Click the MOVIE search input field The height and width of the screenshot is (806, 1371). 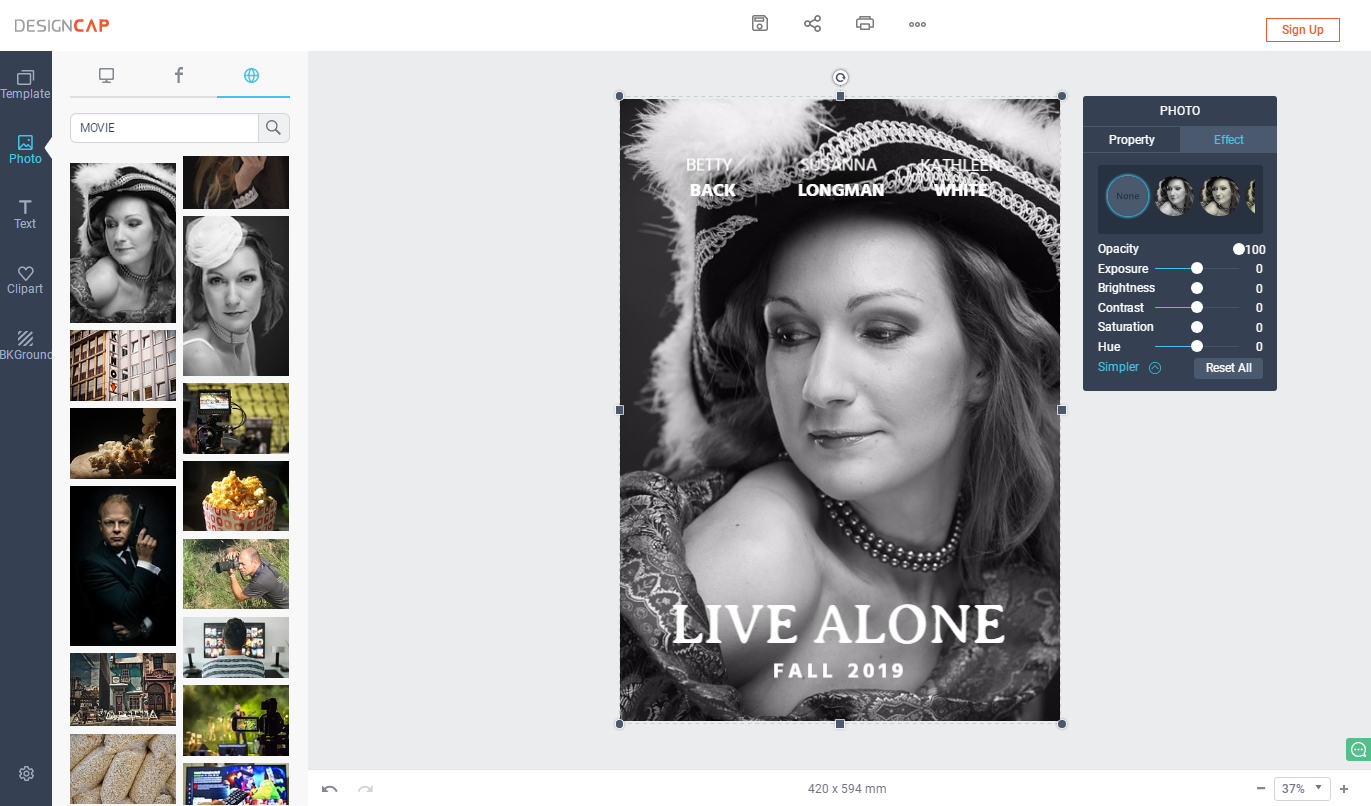[x=165, y=128]
